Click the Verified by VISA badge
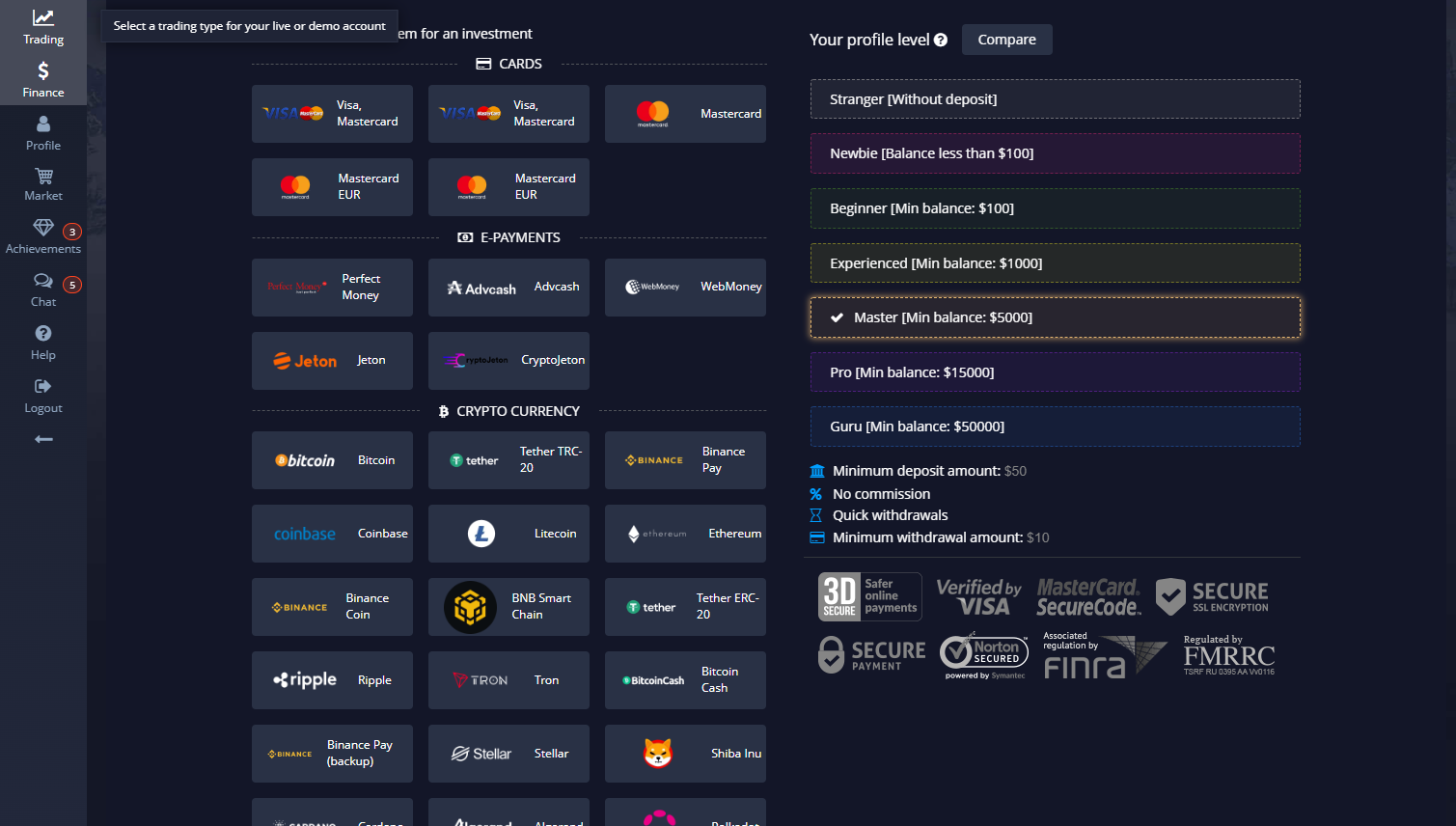The width and height of the screenshot is (1456, 826). point(978,597)
